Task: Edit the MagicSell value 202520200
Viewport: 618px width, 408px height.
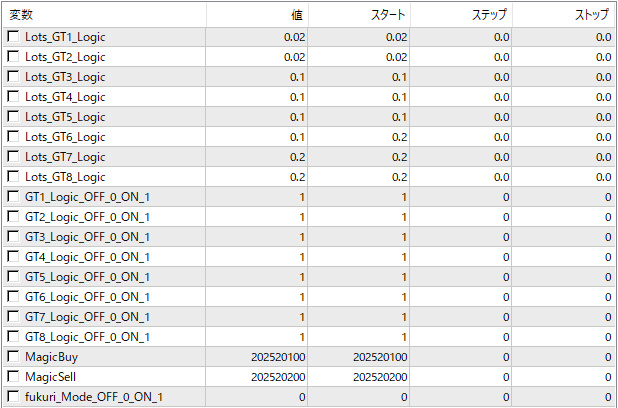Action: [x=257, y=377]
